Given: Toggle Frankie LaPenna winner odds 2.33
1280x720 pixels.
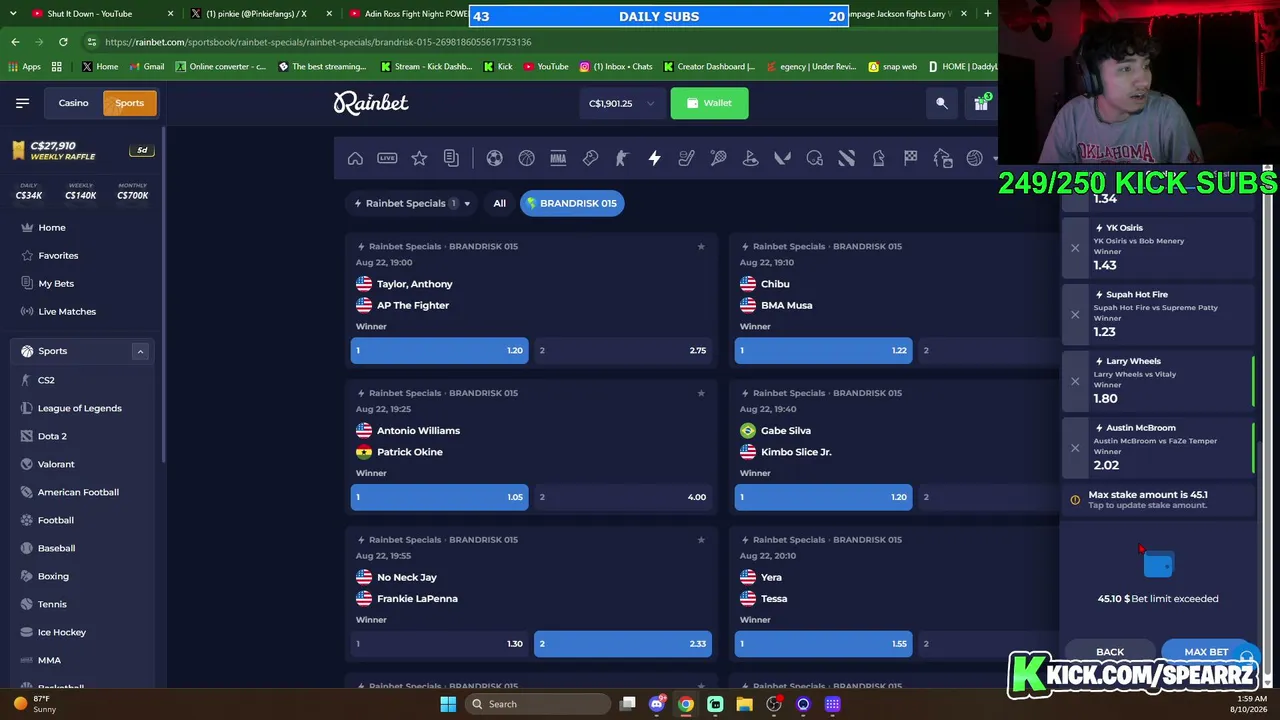Looking at the screenshot, I should pyautogui.click(x=622, y=643).
